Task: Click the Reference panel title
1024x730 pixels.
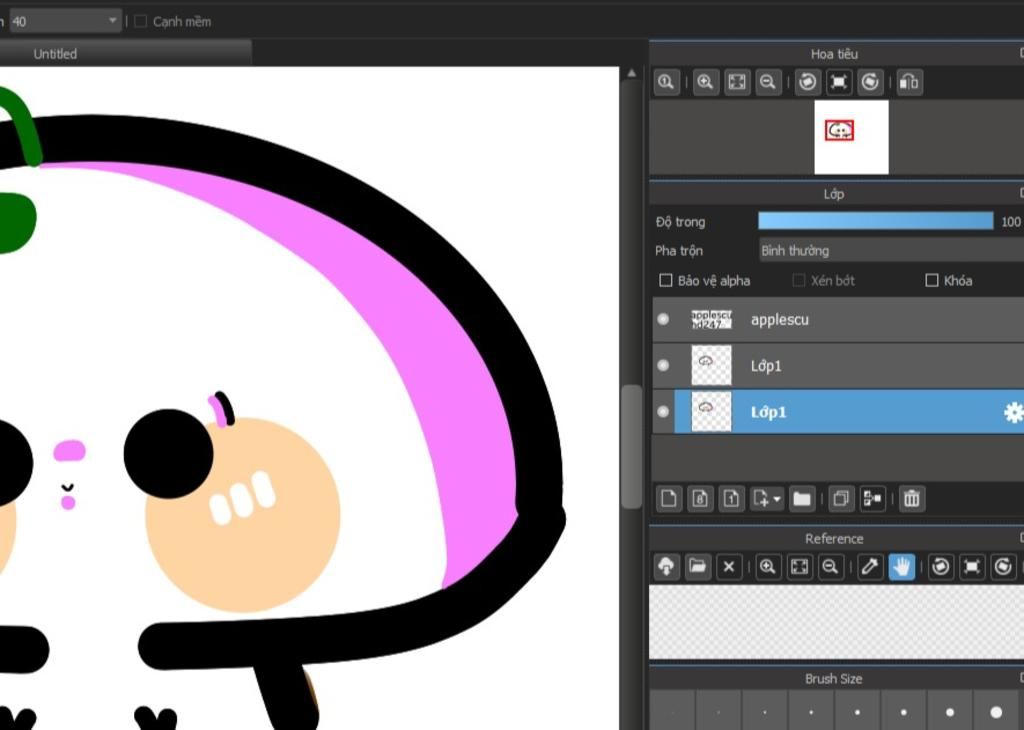Action: click(x=834, y=539)
